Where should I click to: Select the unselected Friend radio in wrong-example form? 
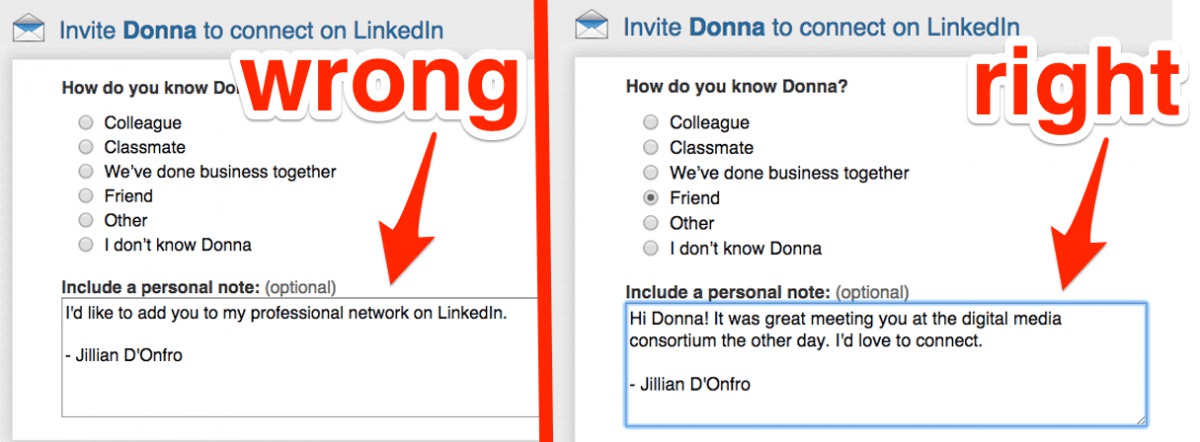click(x=86, y=196)
